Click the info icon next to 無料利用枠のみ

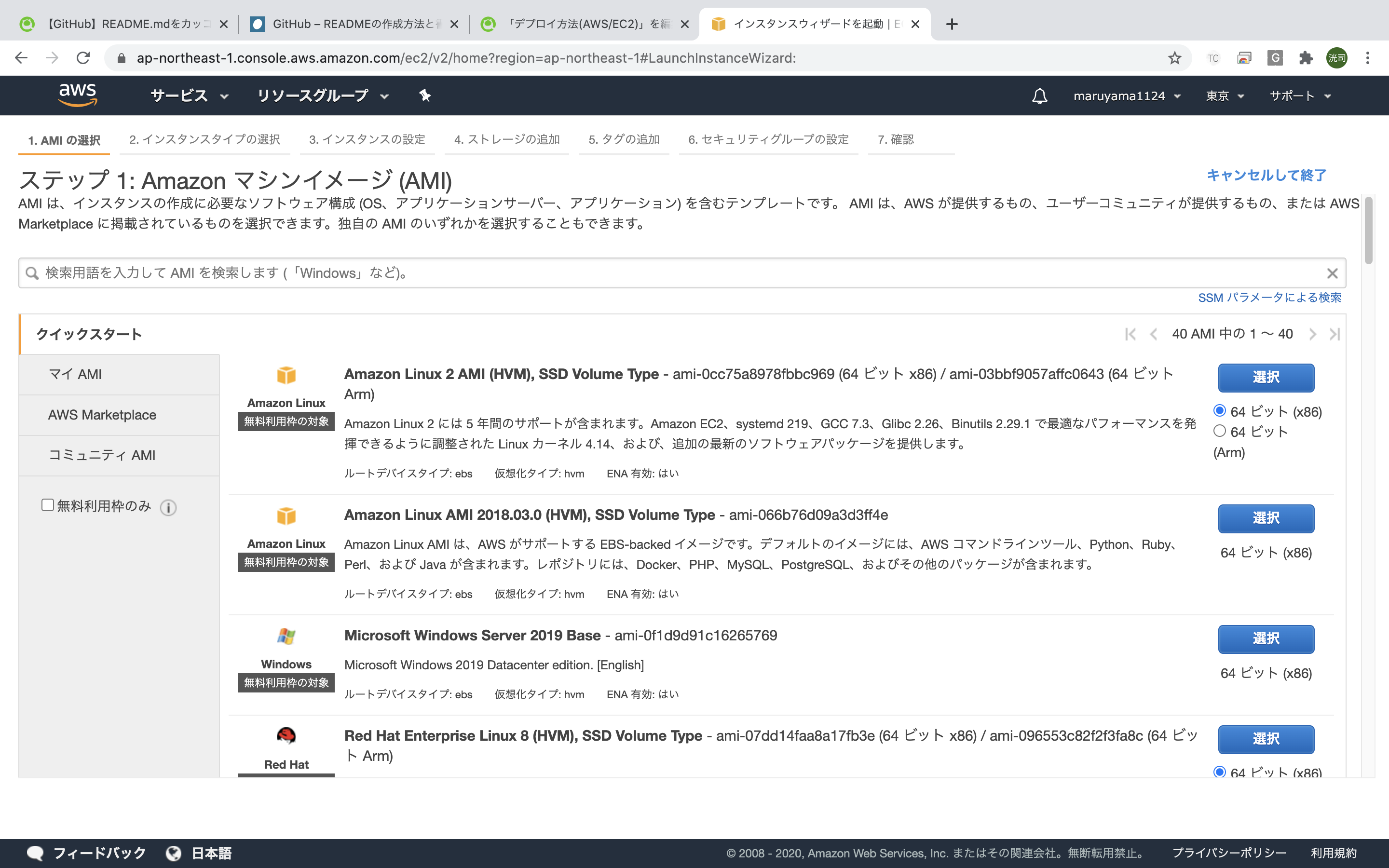[x=168, y=507]
